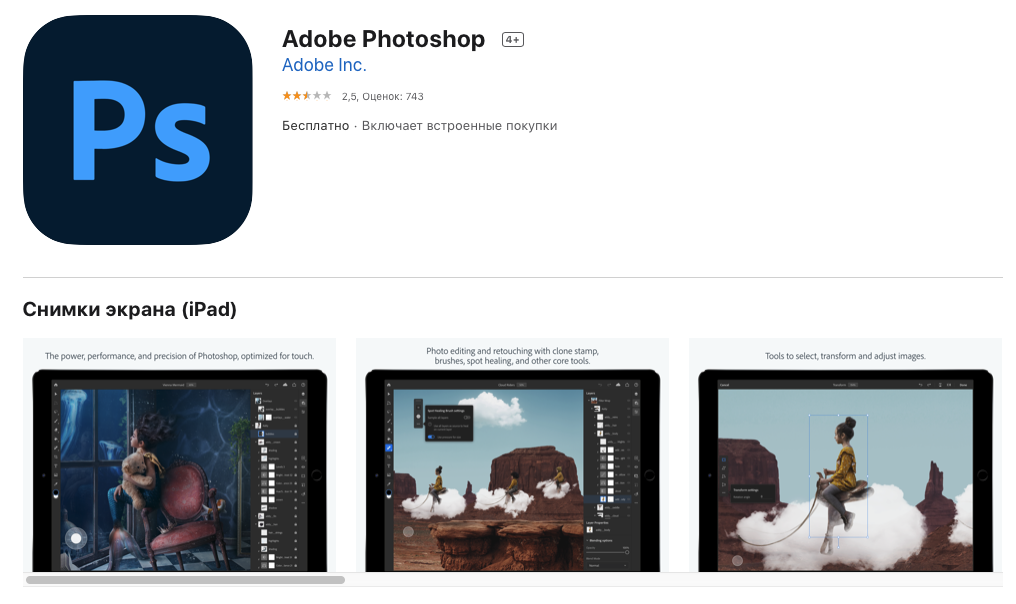1016x604 pixels.
Task: Click the Adobe Photoshop title text
Action: 383,39
